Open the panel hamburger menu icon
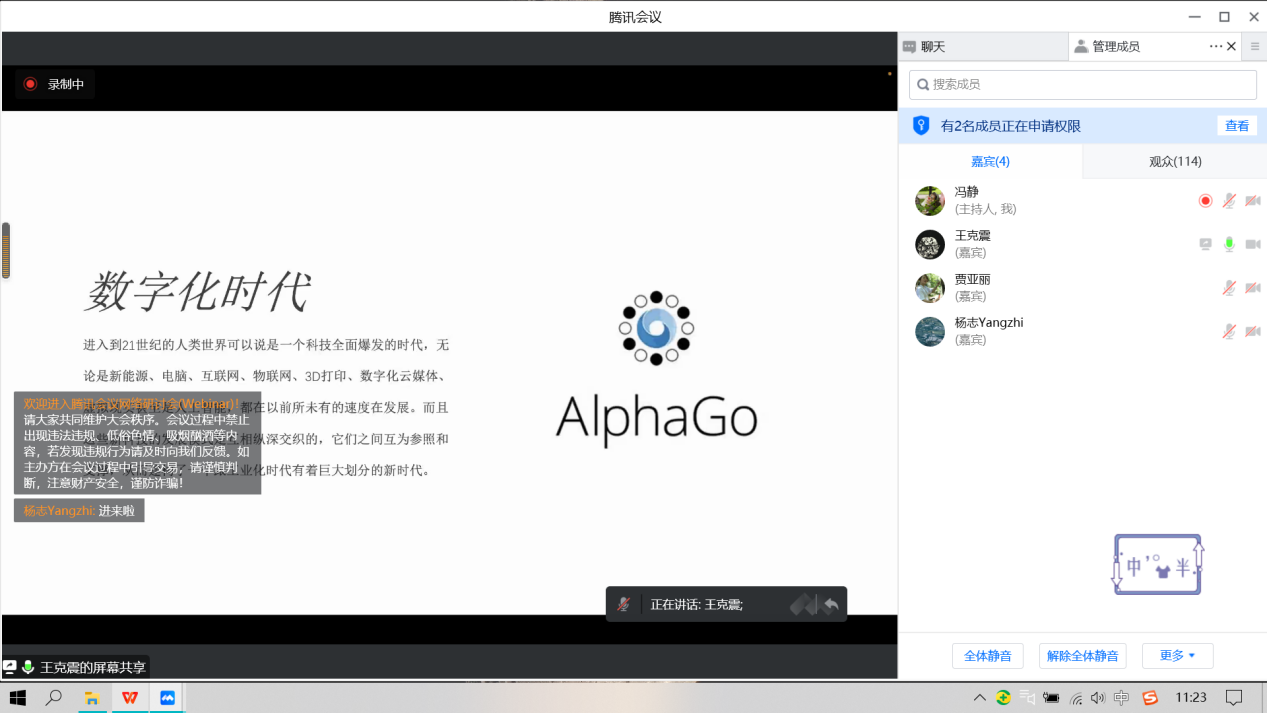This screenshot has width=1267, height=713. point(1255,46)
